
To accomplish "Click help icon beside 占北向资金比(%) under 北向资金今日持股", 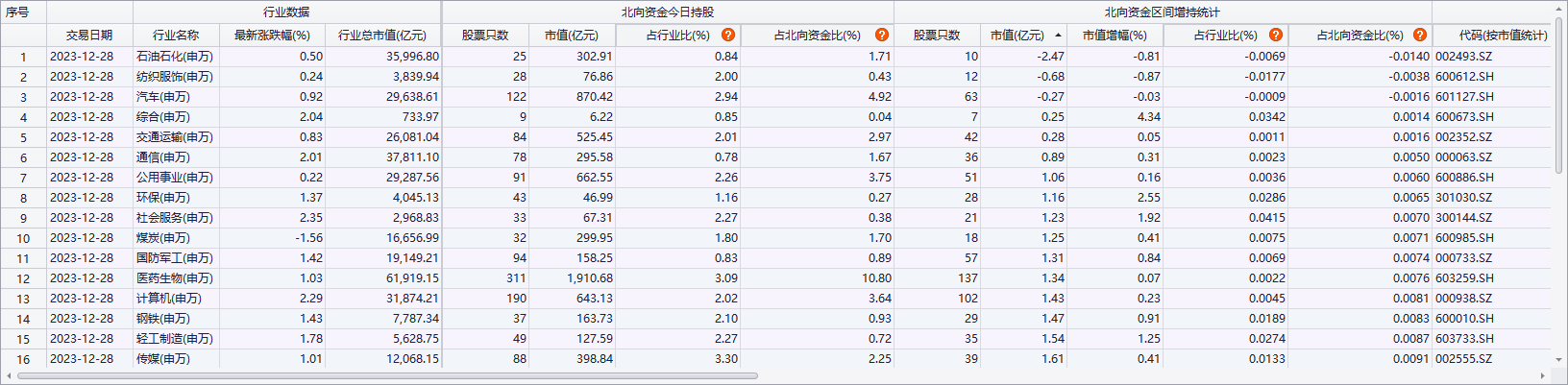I will pos(881,36).
